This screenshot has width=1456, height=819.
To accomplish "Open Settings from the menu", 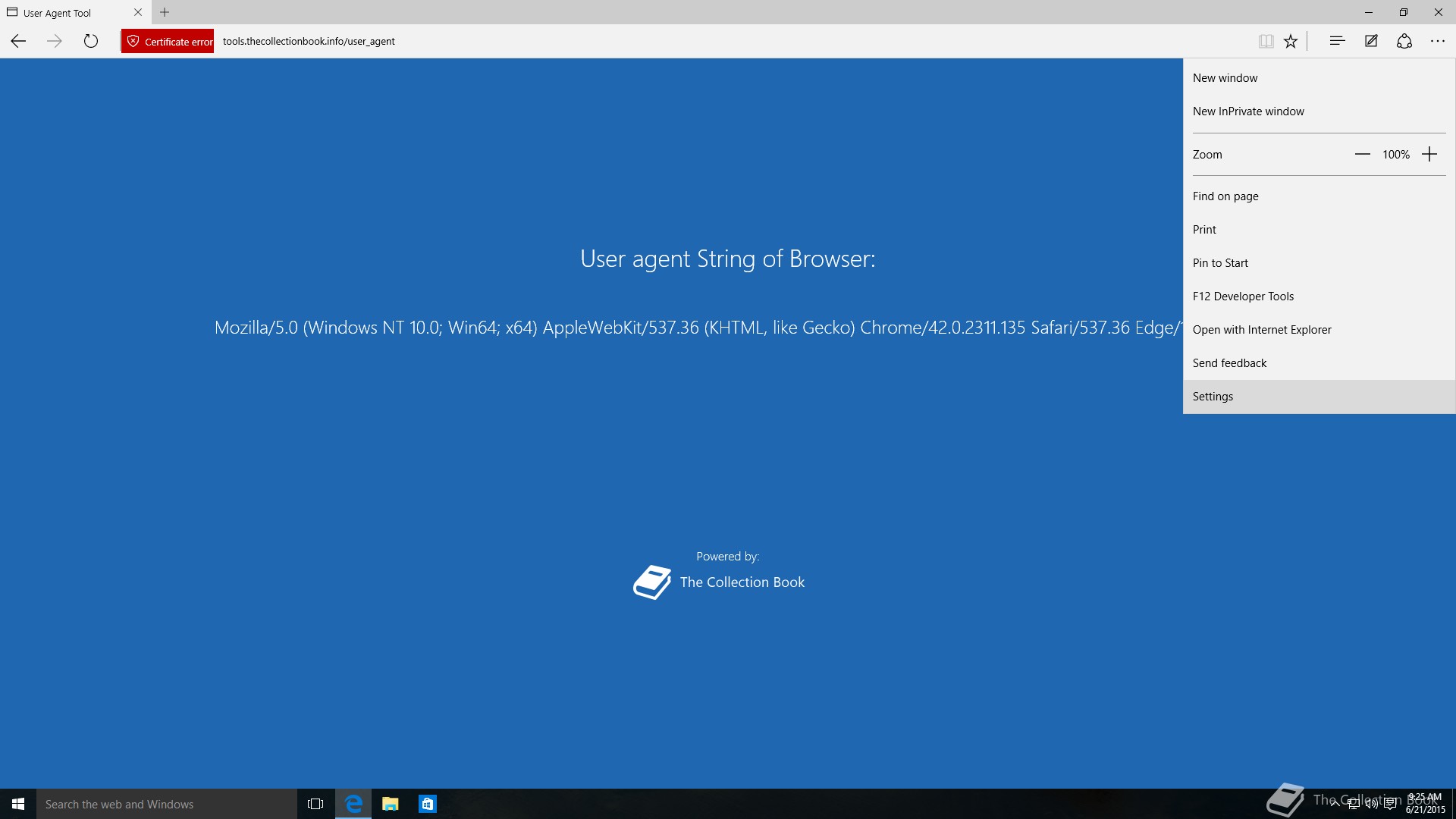I will (x=1319, y=397).
